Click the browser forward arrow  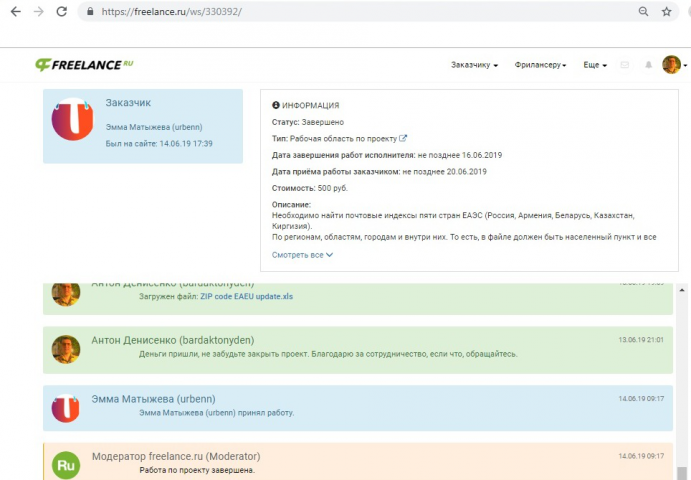pyautogui.click(x=39, y=12)
